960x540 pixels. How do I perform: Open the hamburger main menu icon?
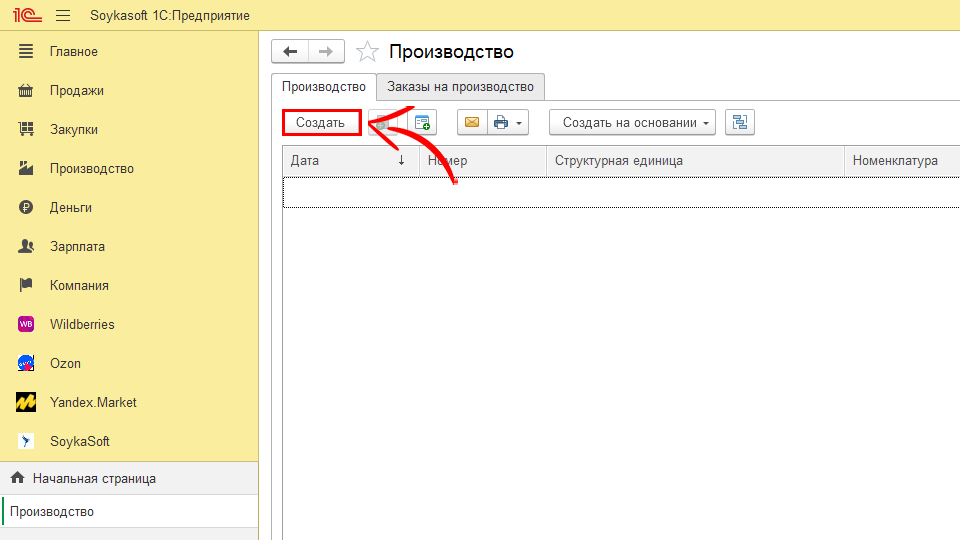63,16
